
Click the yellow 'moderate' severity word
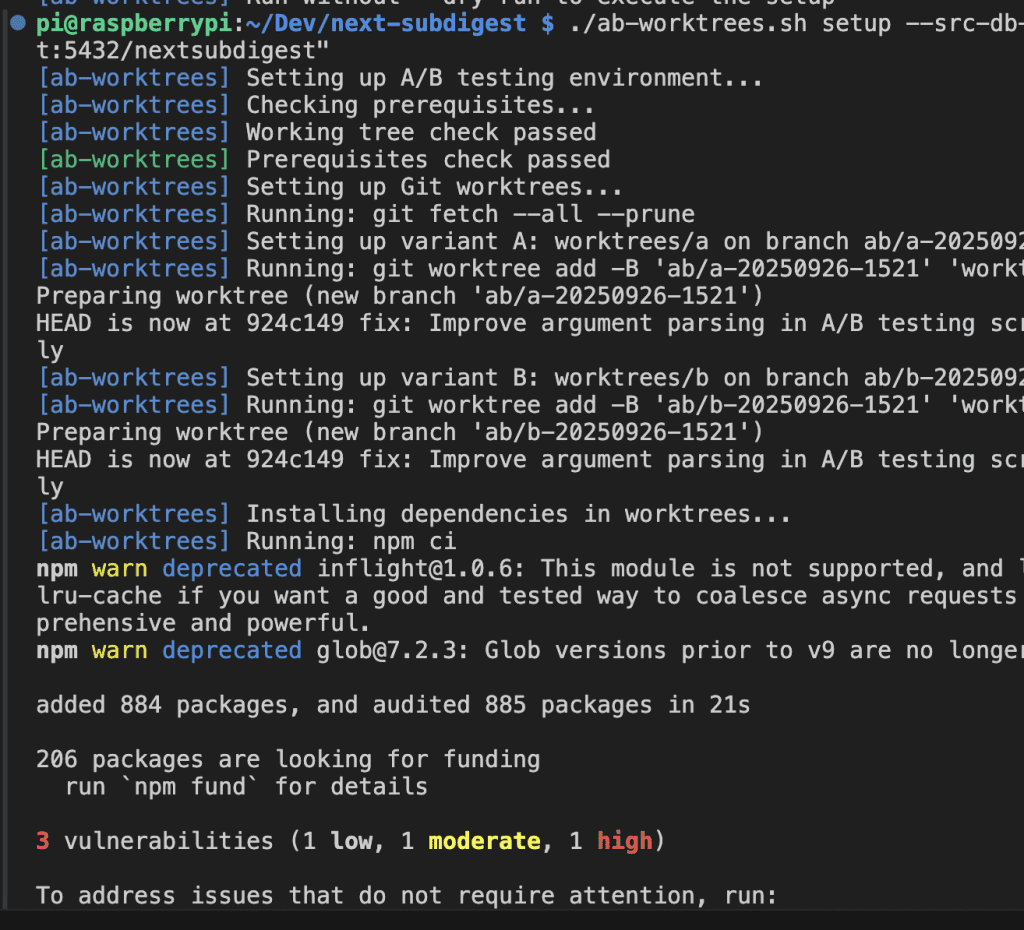(484, 841)
